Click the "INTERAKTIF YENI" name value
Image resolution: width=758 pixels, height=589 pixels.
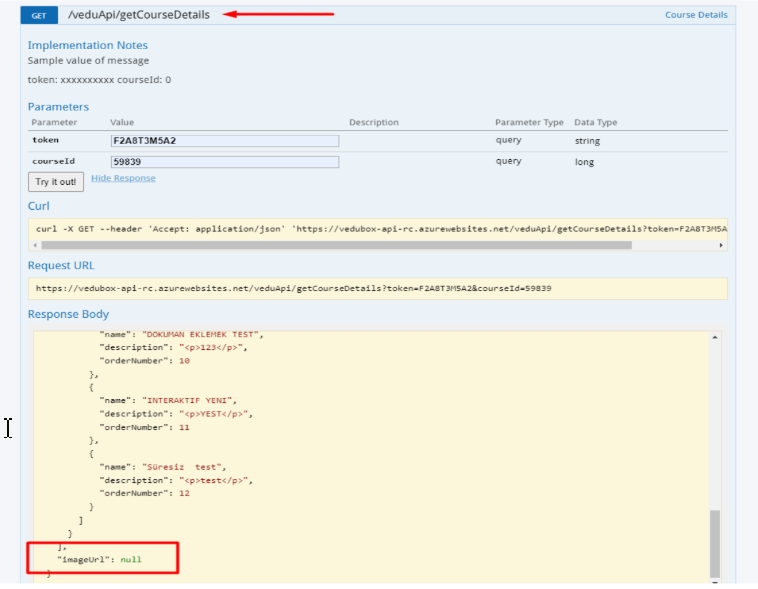pyautogui.click(x=188, y=400)
